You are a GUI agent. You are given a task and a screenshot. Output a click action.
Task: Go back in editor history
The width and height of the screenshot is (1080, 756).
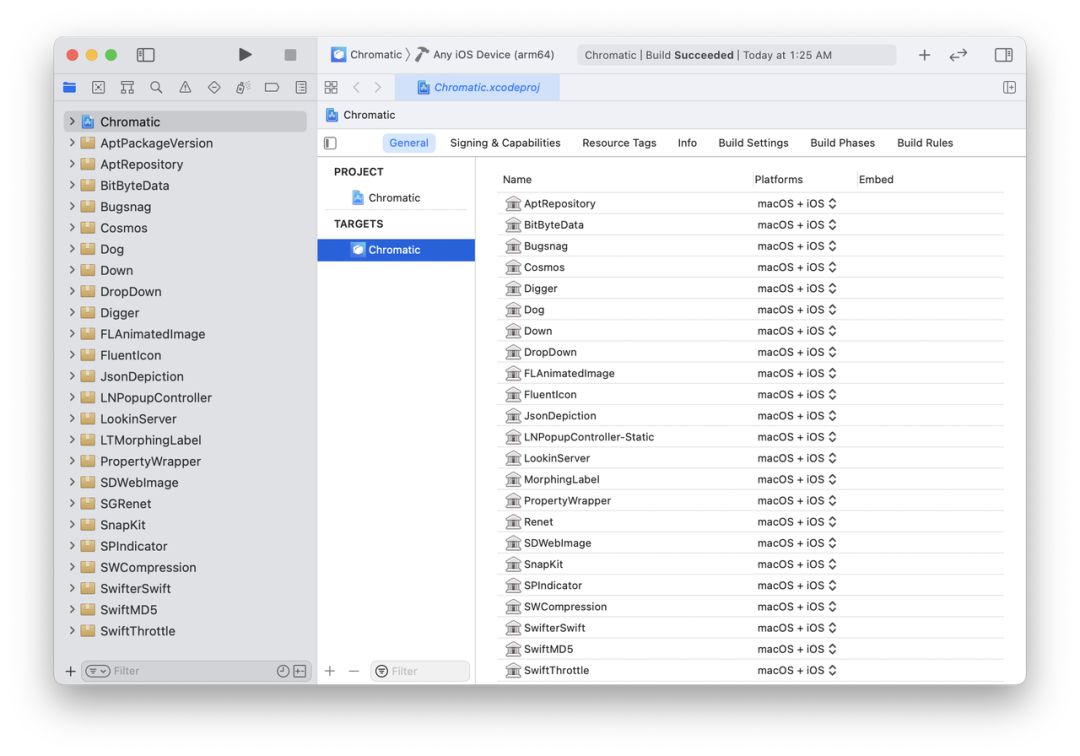click(356, 87)
